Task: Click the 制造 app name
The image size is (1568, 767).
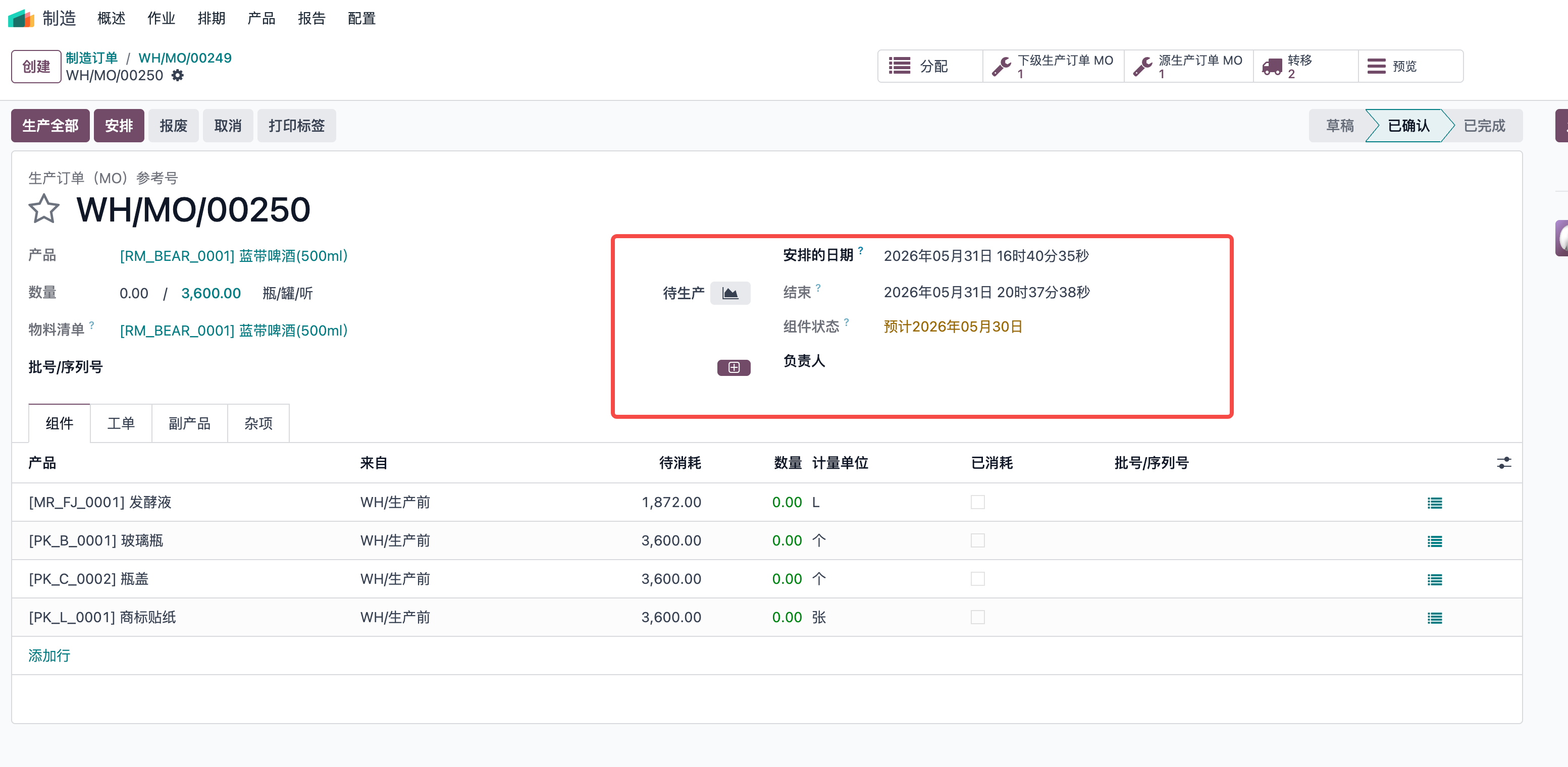Action: click(59, 18)
